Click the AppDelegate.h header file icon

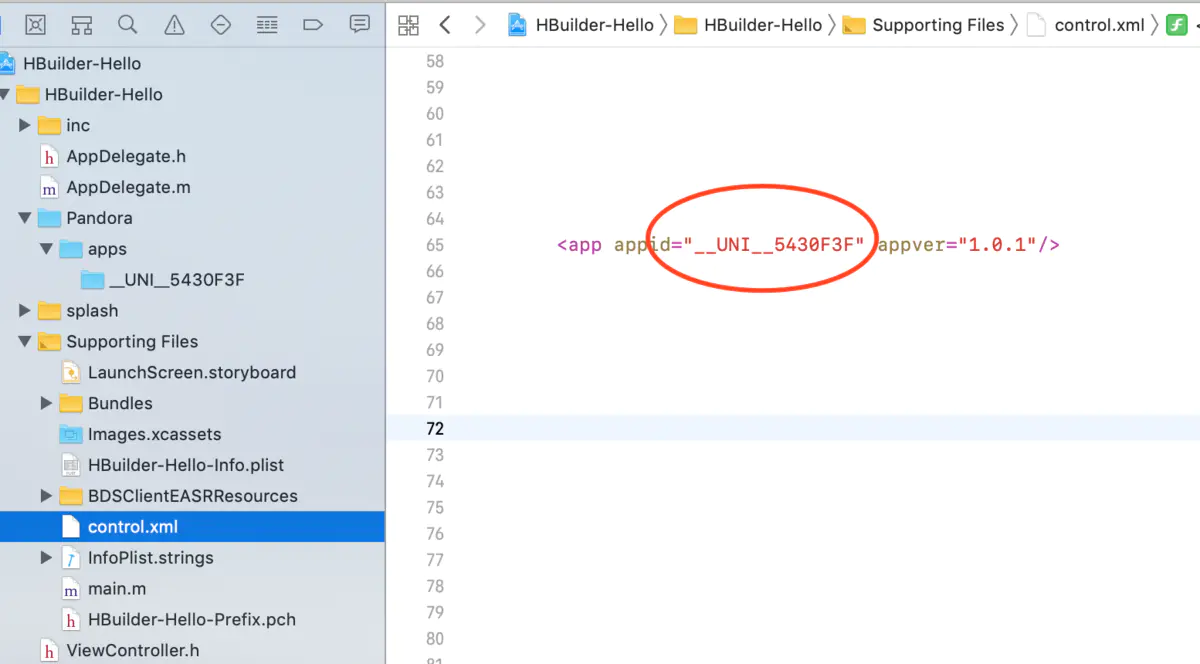[48, 157]
